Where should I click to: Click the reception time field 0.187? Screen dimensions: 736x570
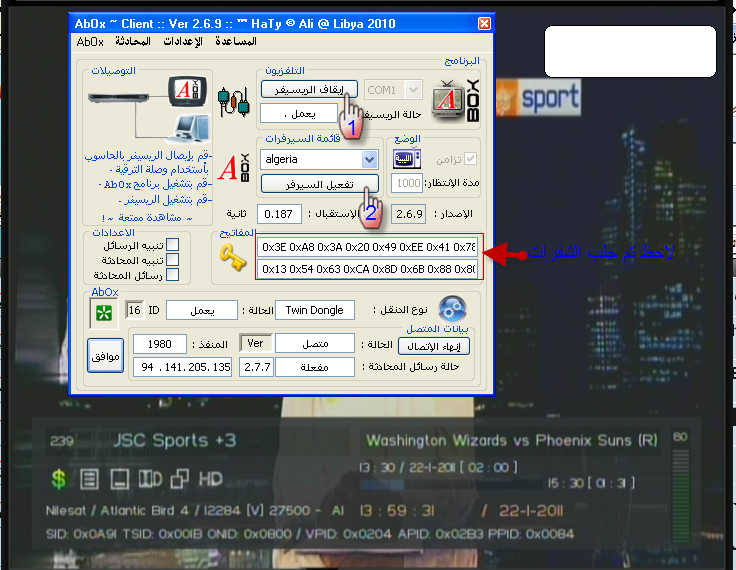tap(279, 214)
